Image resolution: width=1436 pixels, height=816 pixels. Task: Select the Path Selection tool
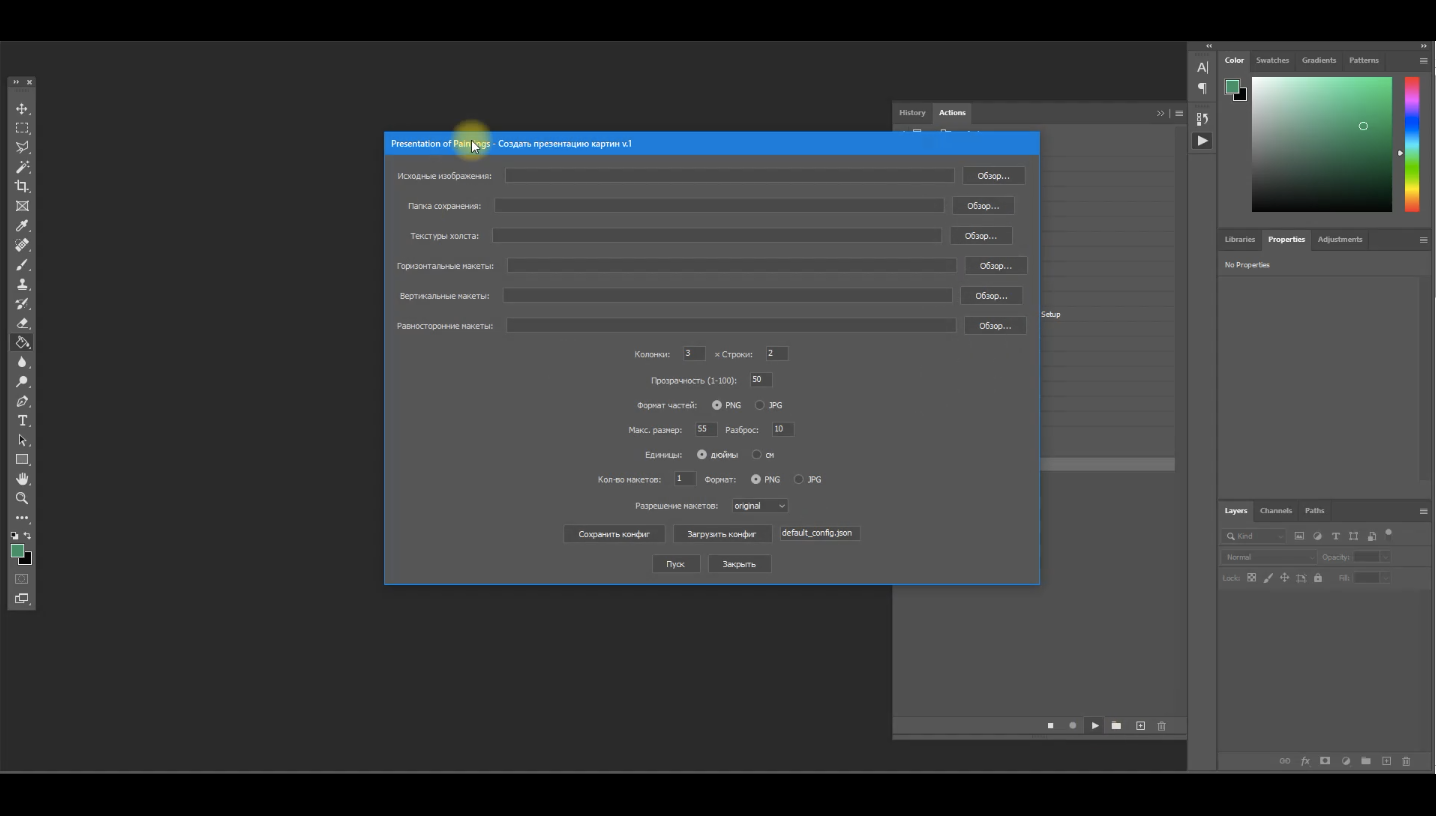(22, 440)
